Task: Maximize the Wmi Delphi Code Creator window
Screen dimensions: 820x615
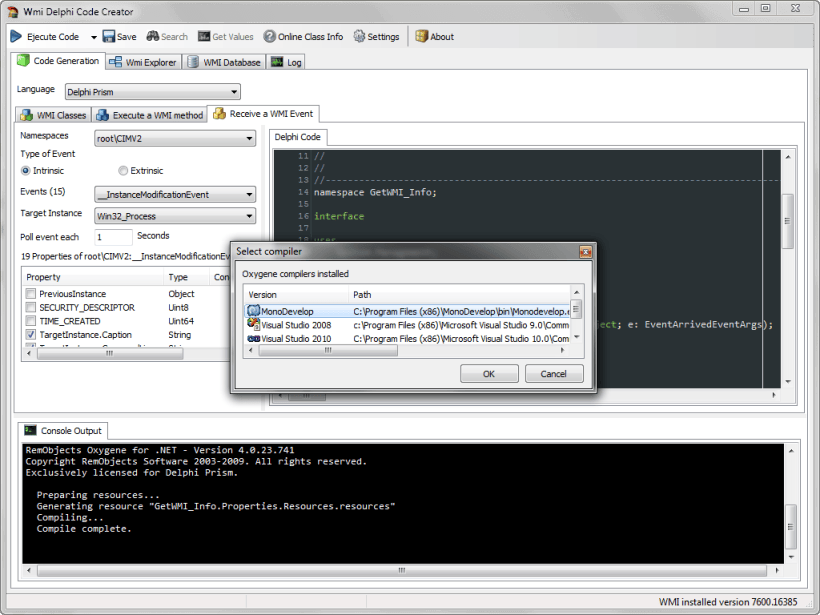Action: tap(766, 8)
